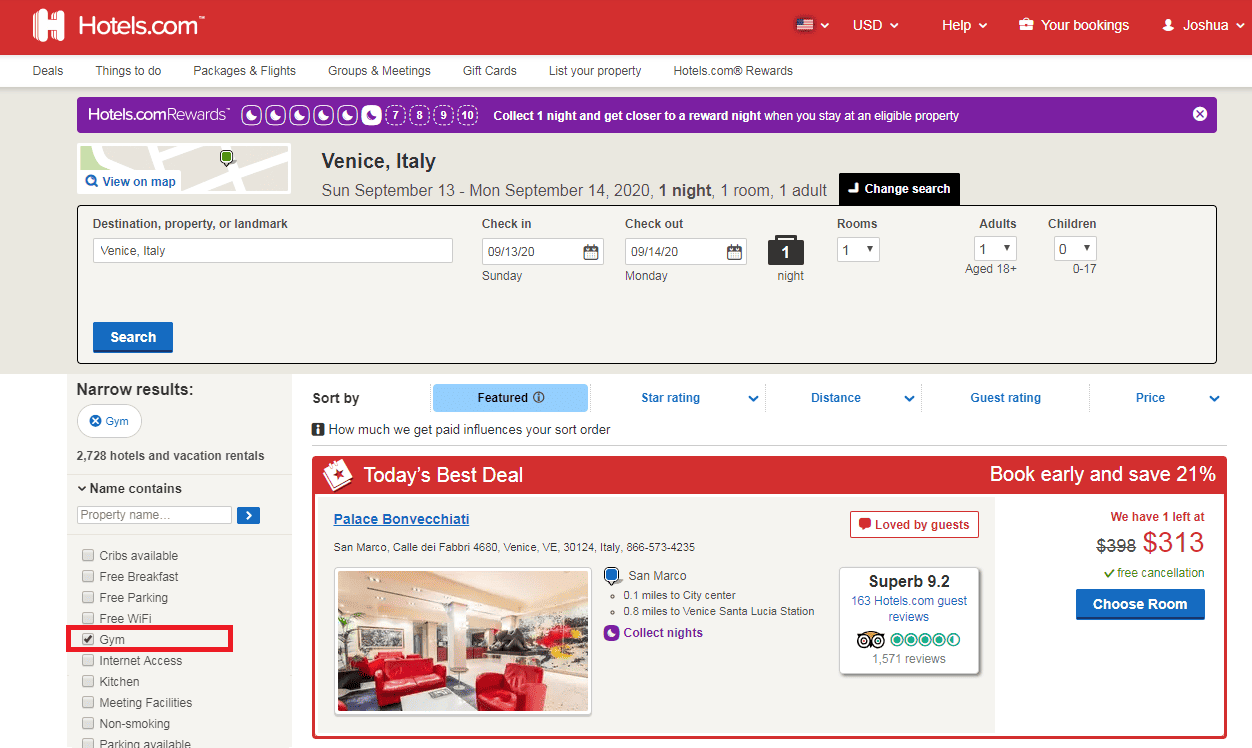Image resolution: width=1252 pixels, height=748 pixels.
Task: Select the Packages & Flights menu item
Action: click(244, 71)
